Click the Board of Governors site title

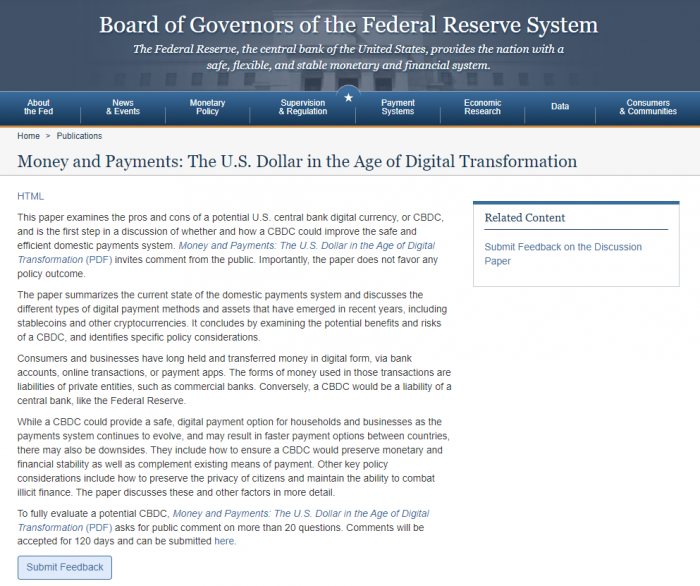pyautogui.click(x=348, y=25)
